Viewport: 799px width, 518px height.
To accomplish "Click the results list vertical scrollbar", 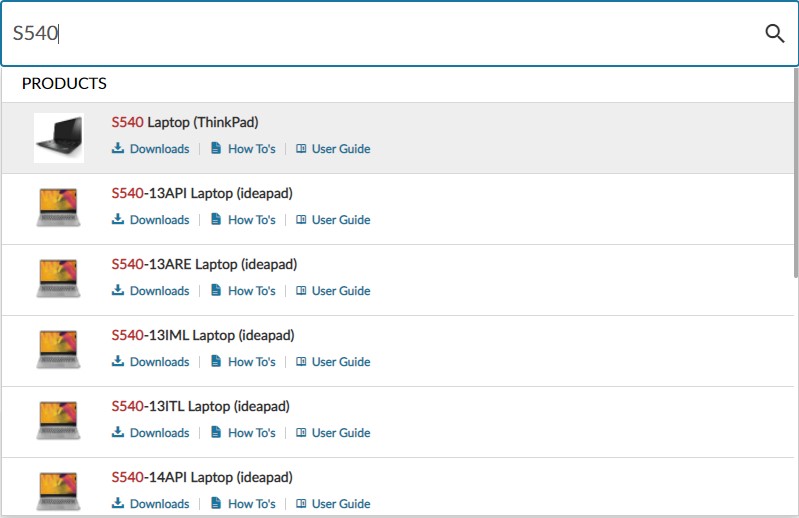I will [x=794, y=200].
